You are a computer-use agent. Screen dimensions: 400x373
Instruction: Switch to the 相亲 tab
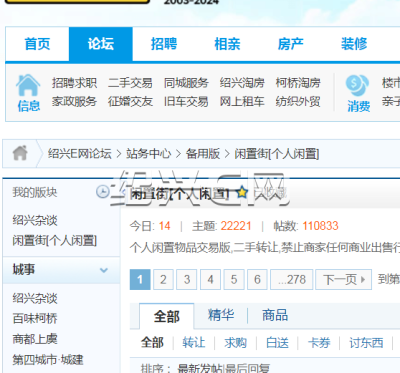click(227, 44)
